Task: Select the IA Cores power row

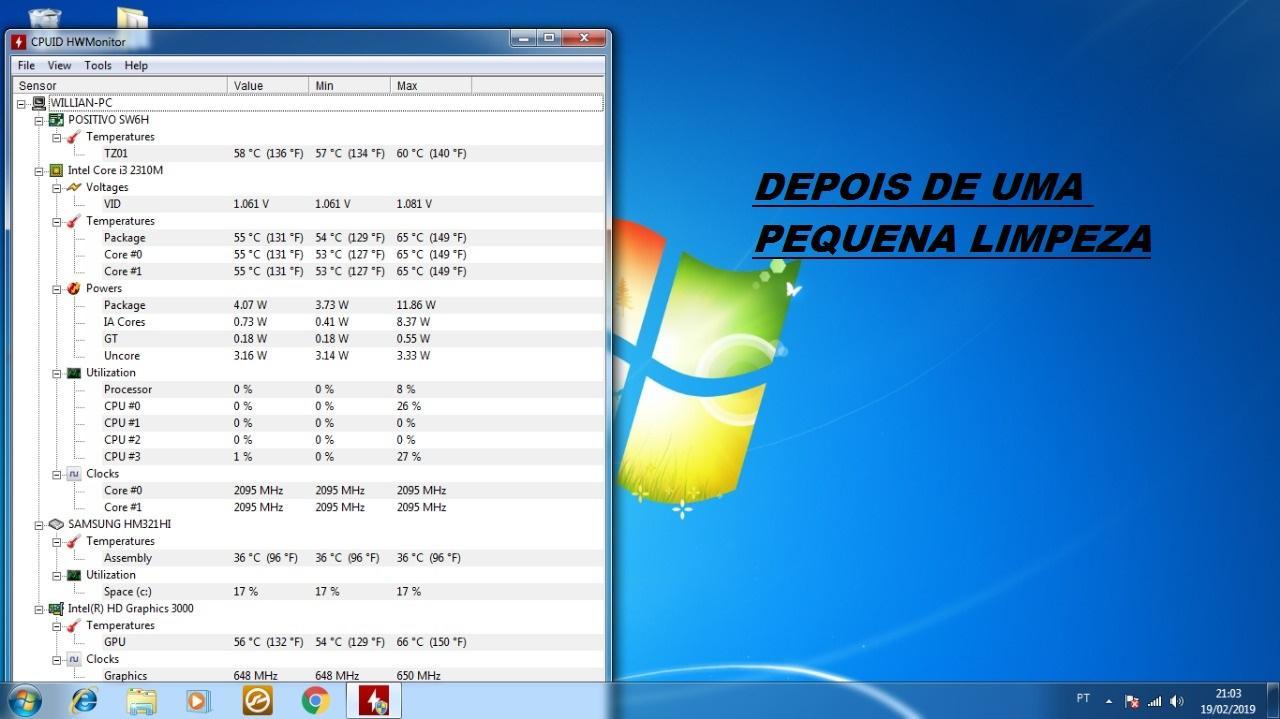Action: tap(308, 322)
